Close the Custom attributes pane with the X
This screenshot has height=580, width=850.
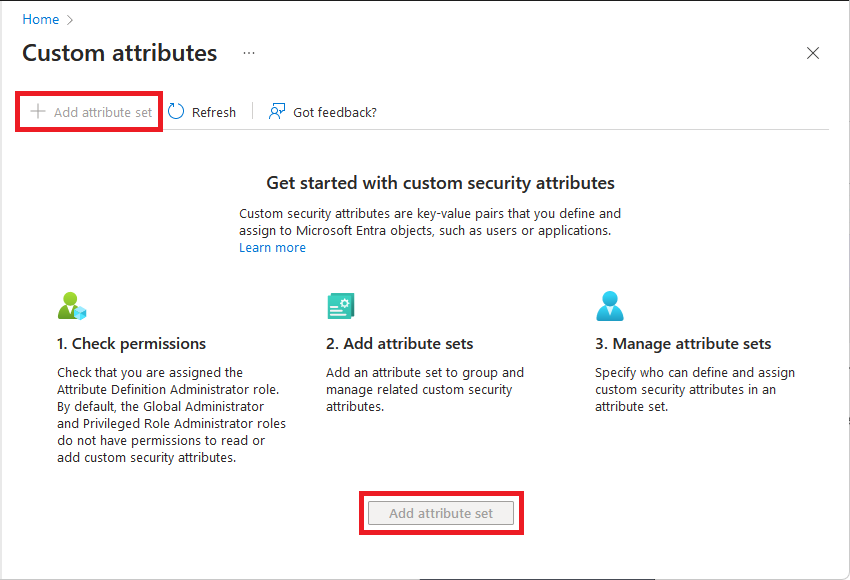point(813,53)
